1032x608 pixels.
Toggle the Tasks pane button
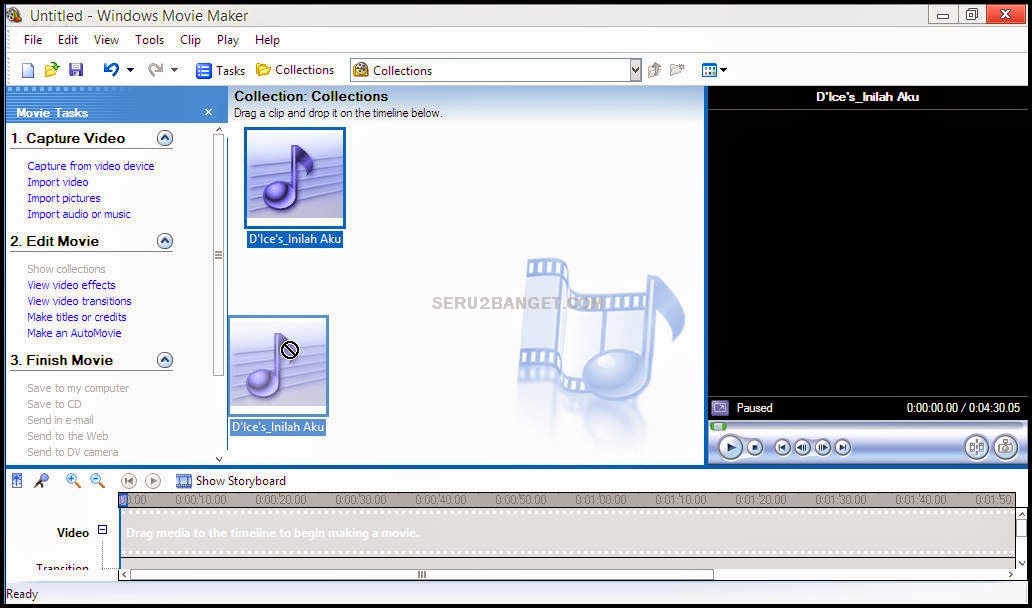click(220, 70)
